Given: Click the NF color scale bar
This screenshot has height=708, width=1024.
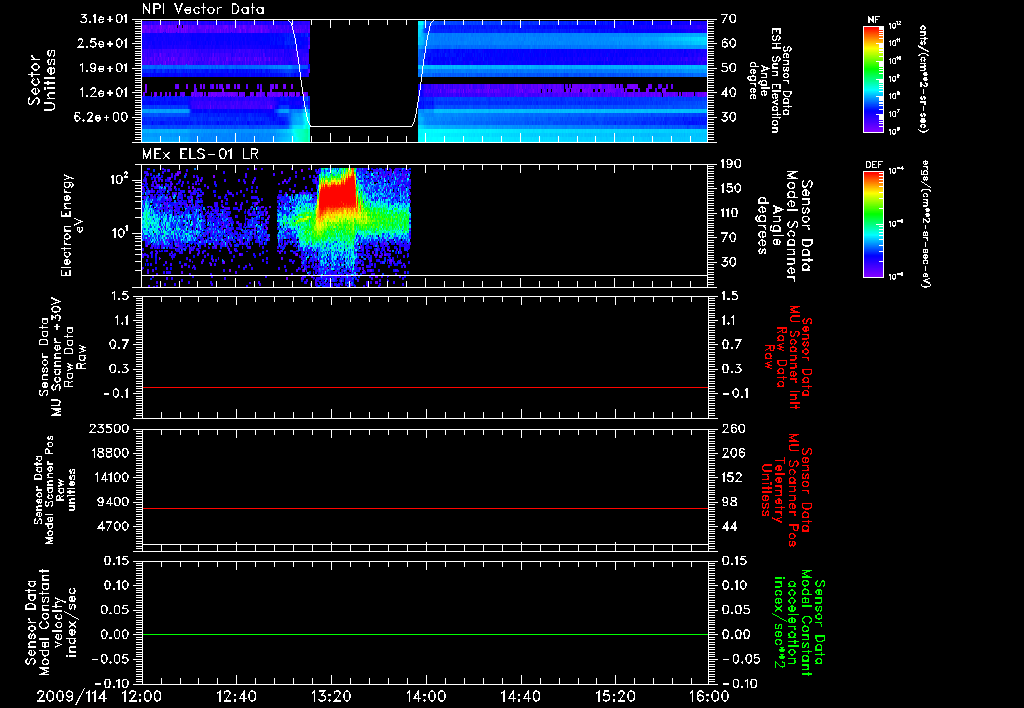Looking at the screenshot, I should (873, 79).
